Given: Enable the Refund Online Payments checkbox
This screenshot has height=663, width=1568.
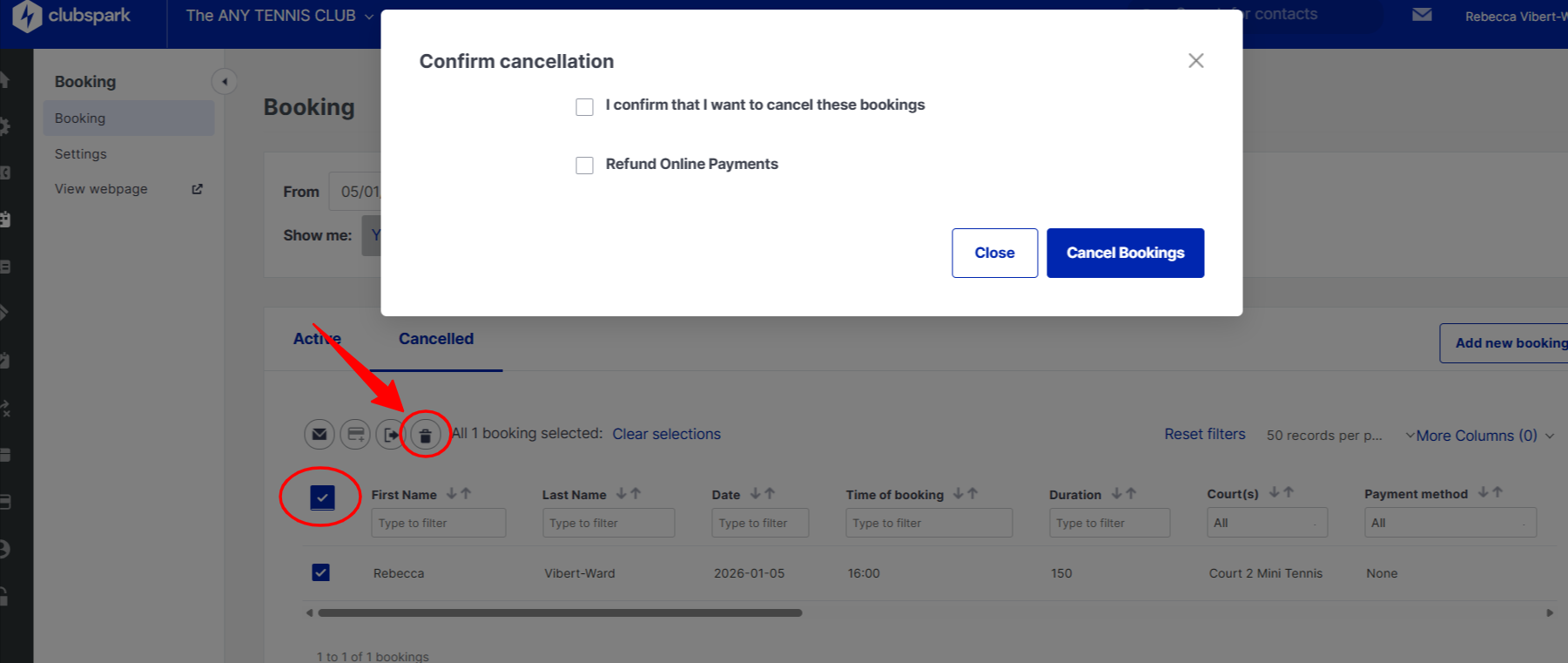Looking at the screenshot, I should point(584,166).
